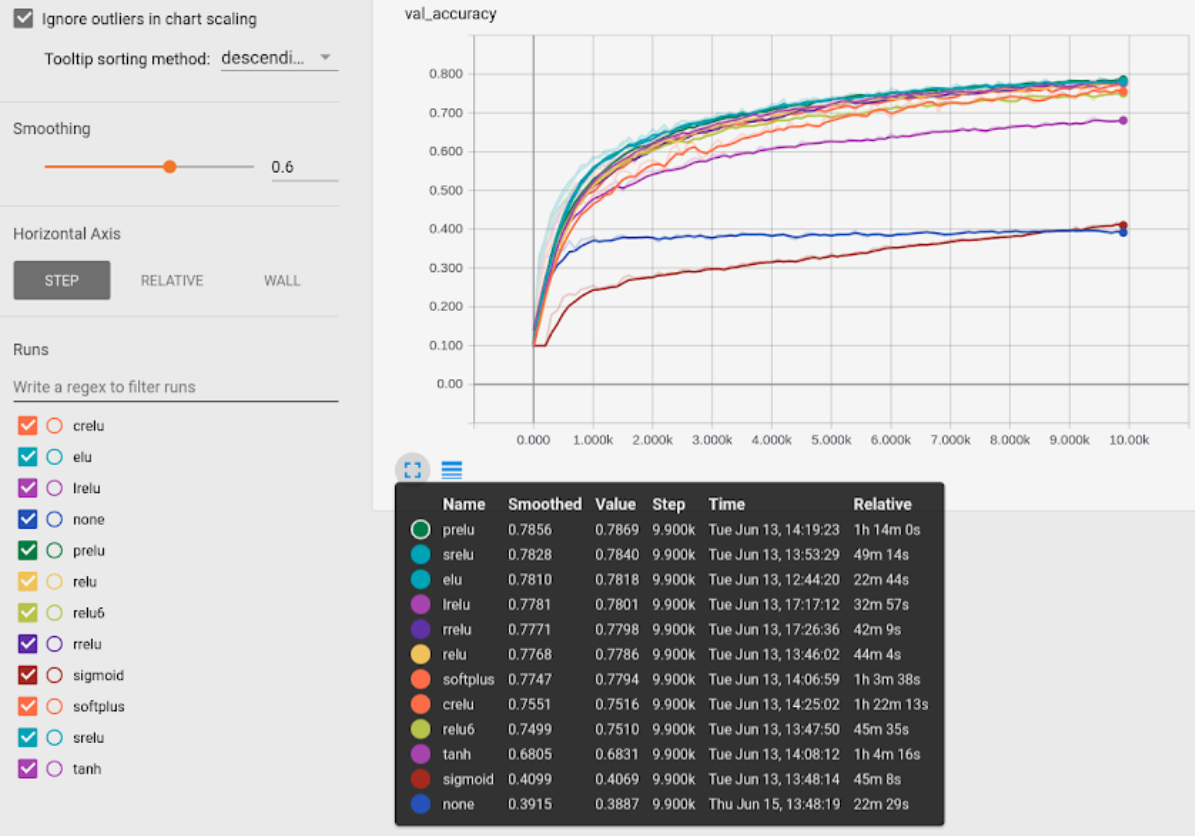Click the purple tanh curve endpoint dot

coord(1123,120)
